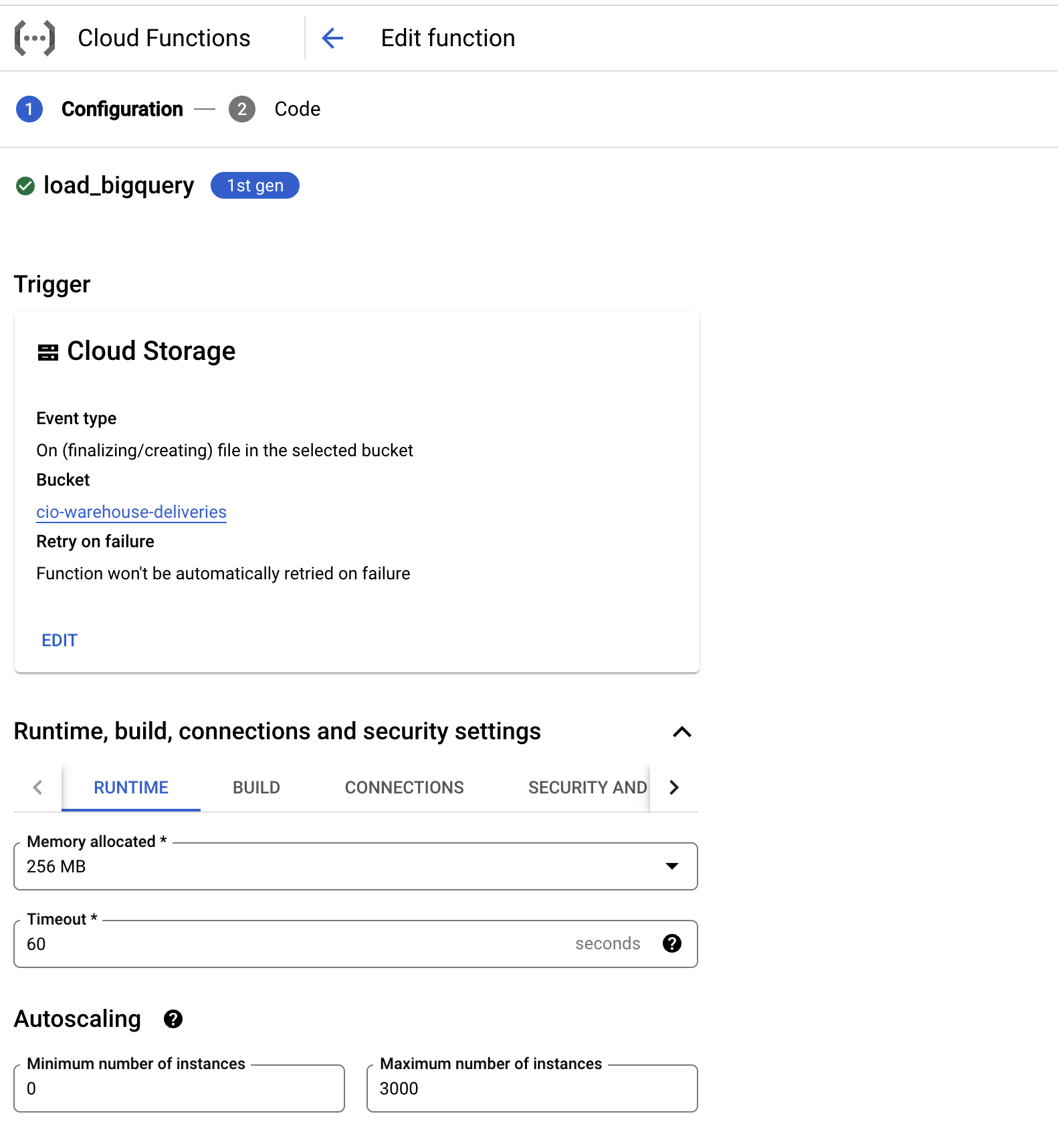The image size is (1058, 1148).
Task: Collapse the Runtime, build, connections settings section
Action: point(681,731)
